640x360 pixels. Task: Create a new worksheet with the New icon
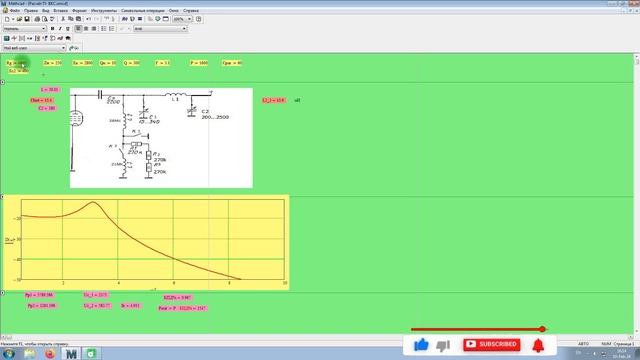pyautogui.click(x=7, y=19)
